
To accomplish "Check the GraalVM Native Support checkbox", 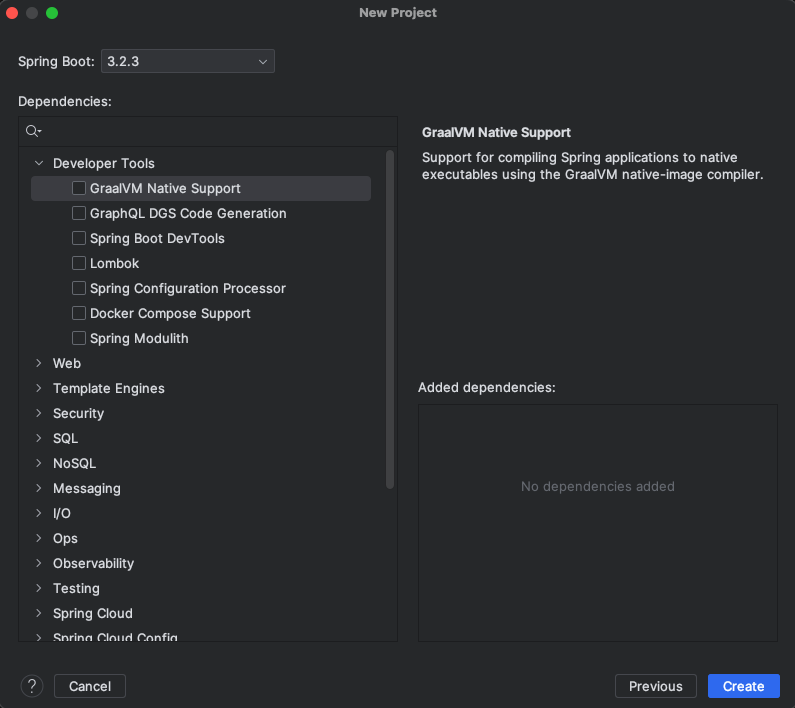I will [x=79, y=188].
